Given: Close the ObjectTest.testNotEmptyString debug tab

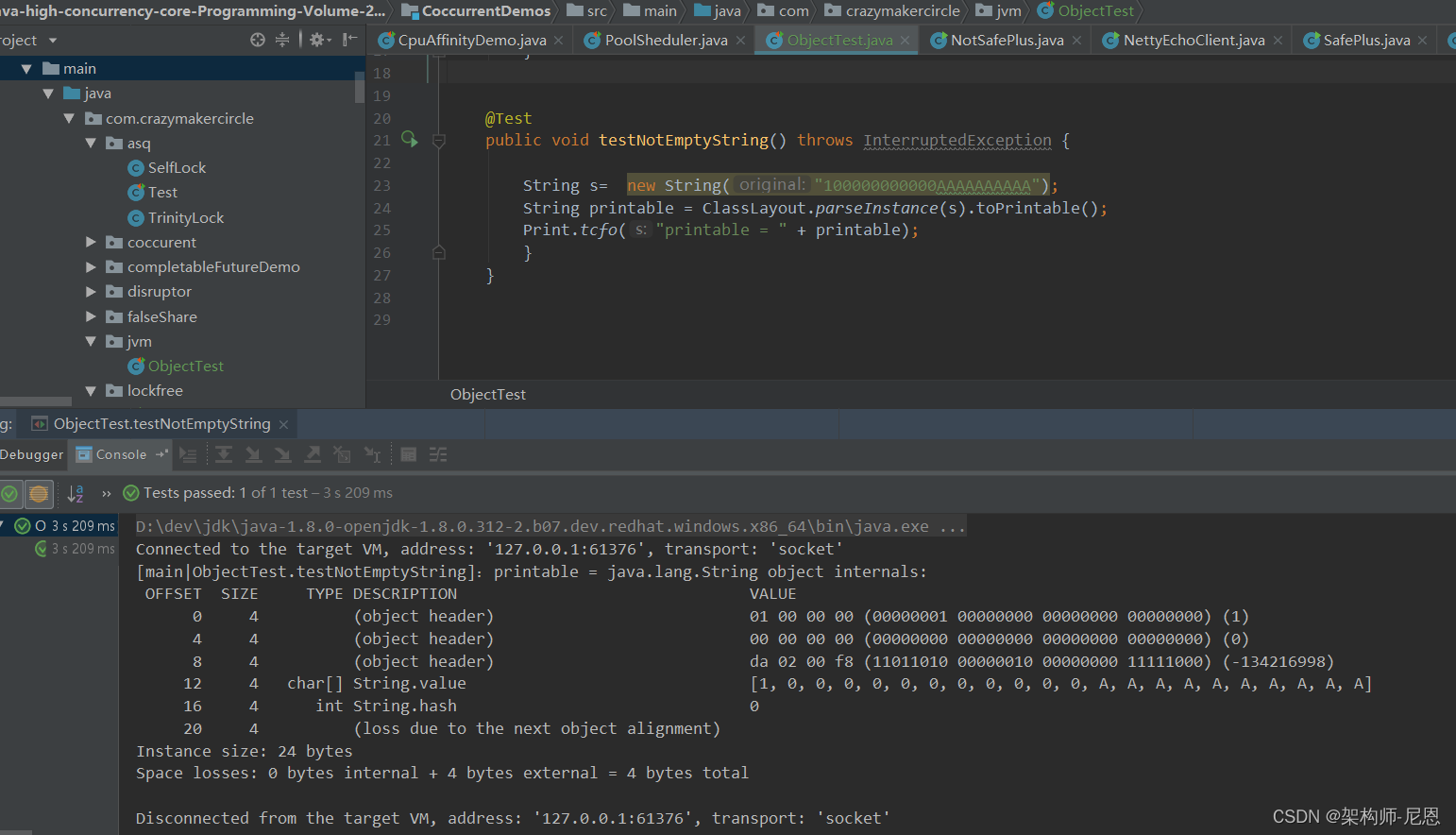Looking at the screenshot, I should coord(283,424).
